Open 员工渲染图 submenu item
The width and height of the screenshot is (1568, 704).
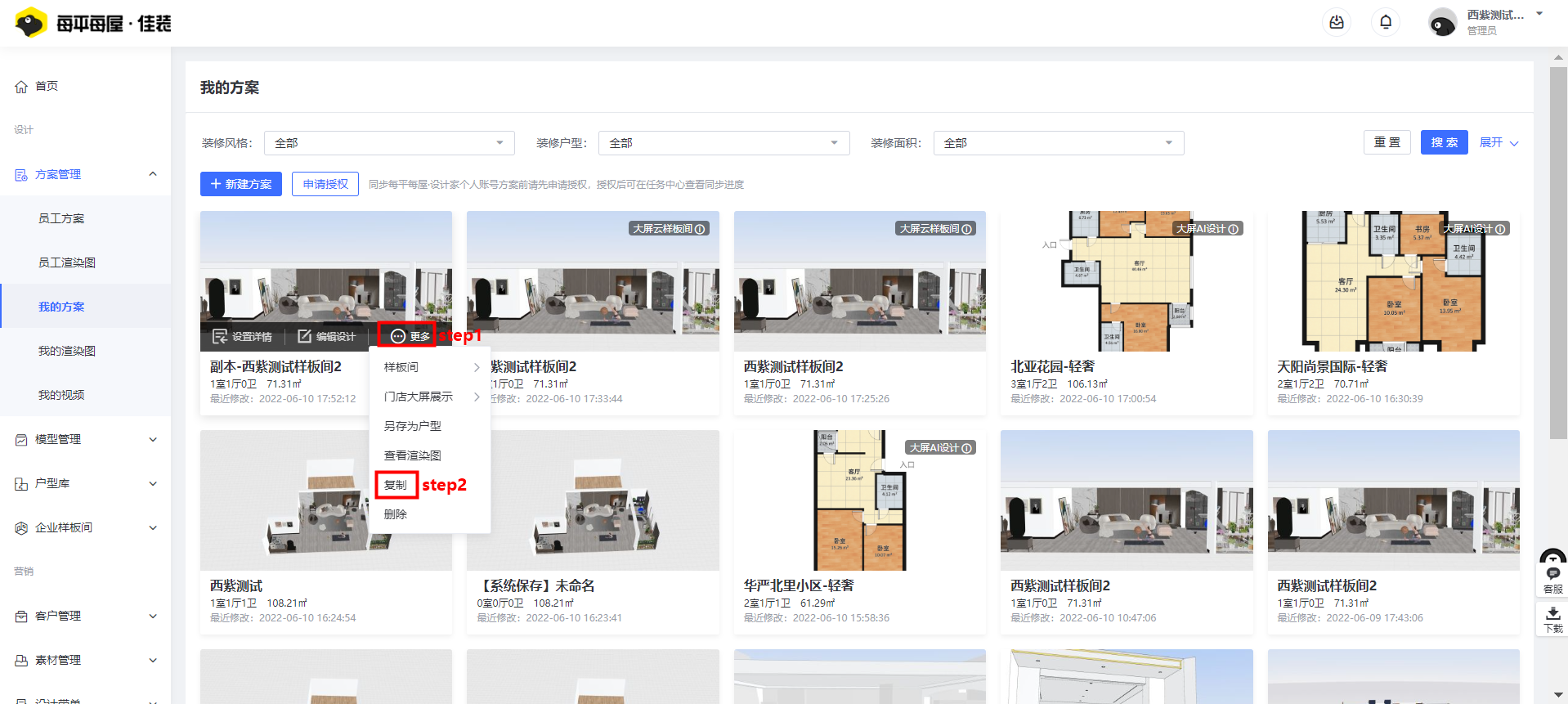pos(67,262)
